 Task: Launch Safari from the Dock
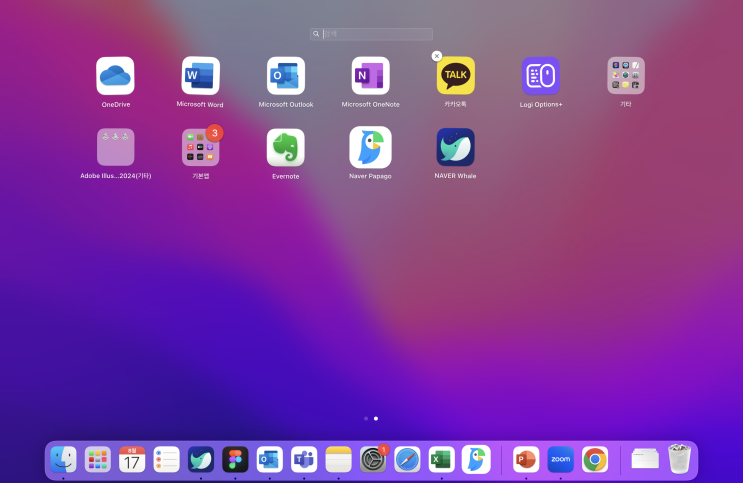(x=408, y=459)
